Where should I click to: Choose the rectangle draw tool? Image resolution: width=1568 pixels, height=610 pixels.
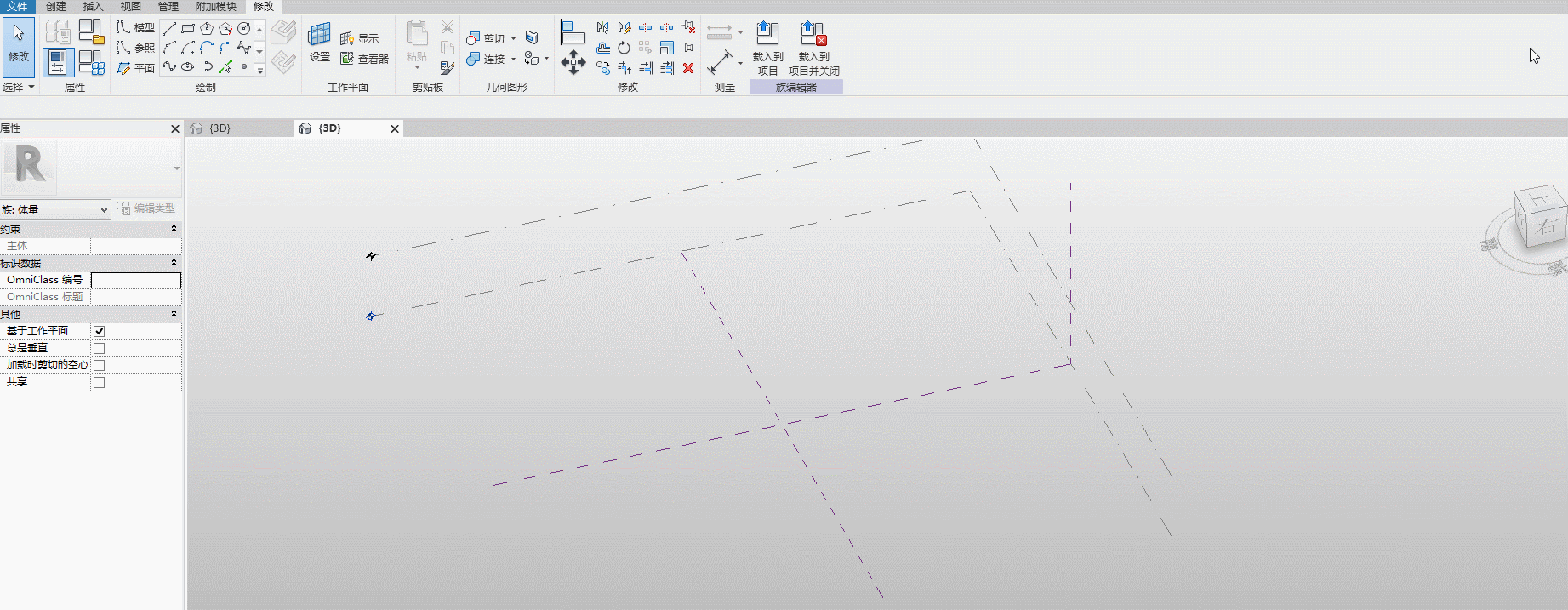pyautogui.click(x=188, y=29)
